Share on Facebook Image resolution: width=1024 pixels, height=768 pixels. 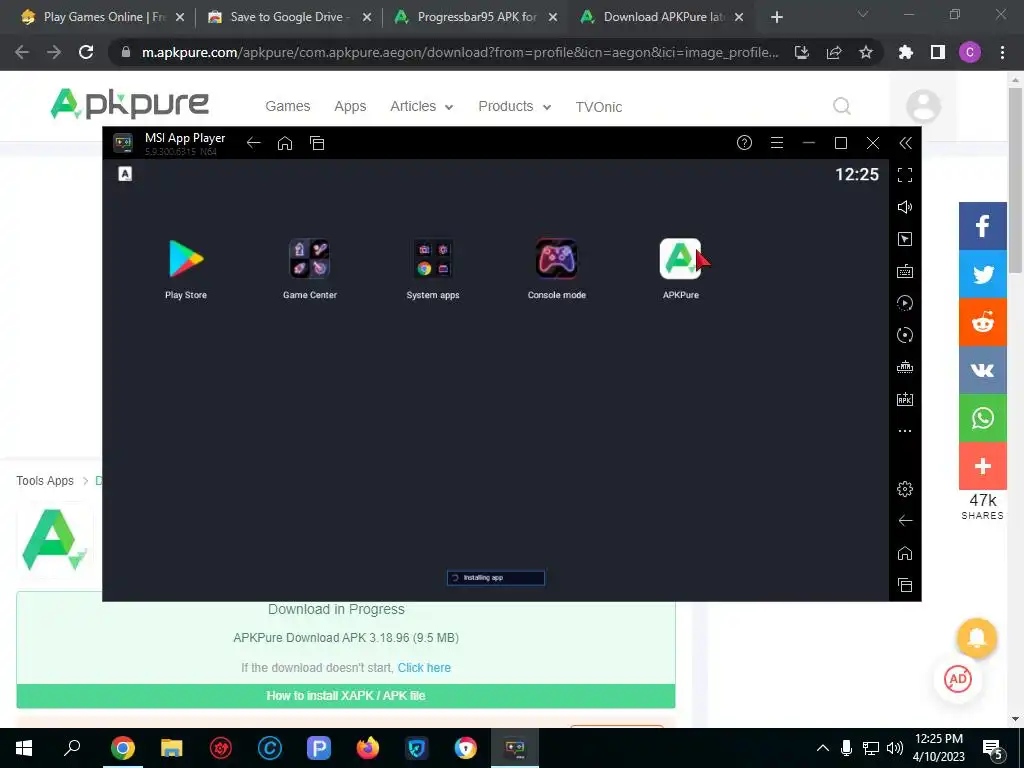coord(983,226)
